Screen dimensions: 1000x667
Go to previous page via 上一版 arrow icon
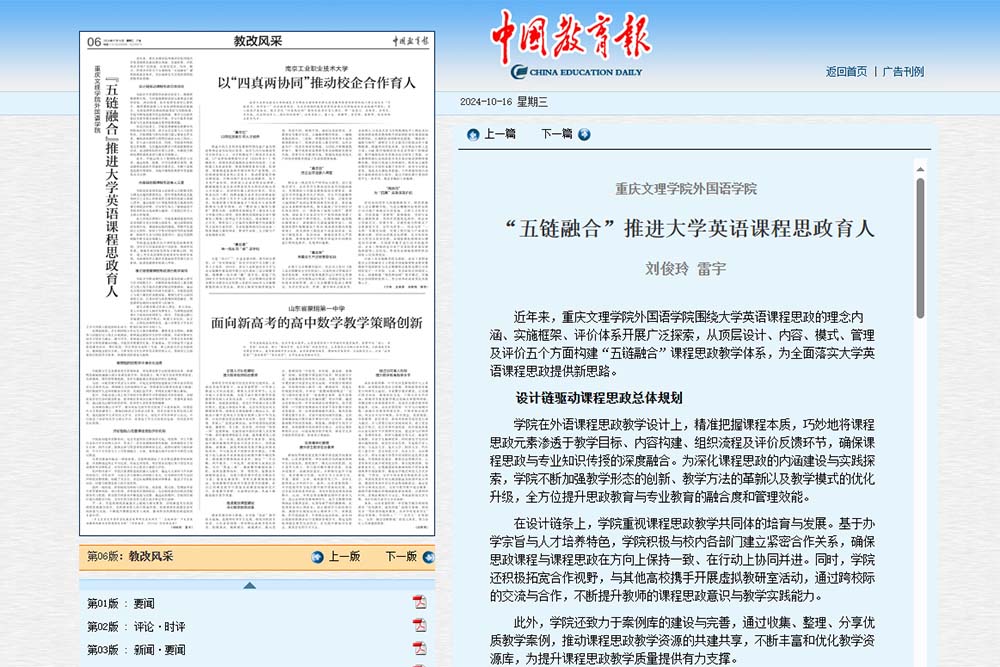click(x=317, y=557)
